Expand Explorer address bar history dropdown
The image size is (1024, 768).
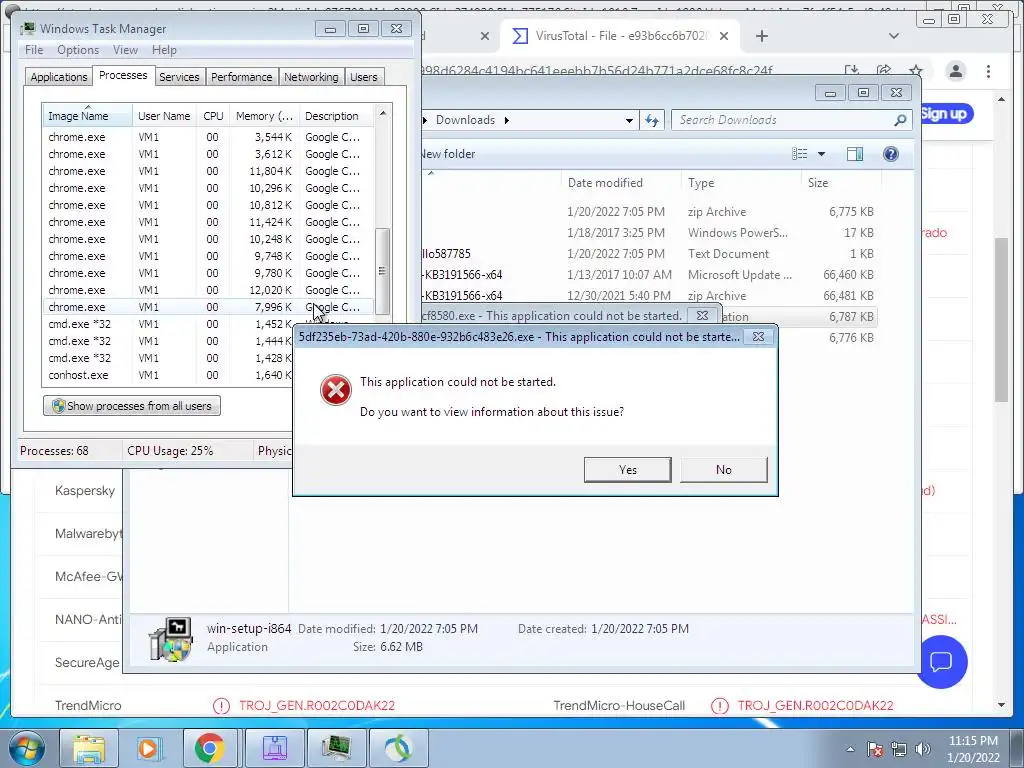[x=628, y=120]
